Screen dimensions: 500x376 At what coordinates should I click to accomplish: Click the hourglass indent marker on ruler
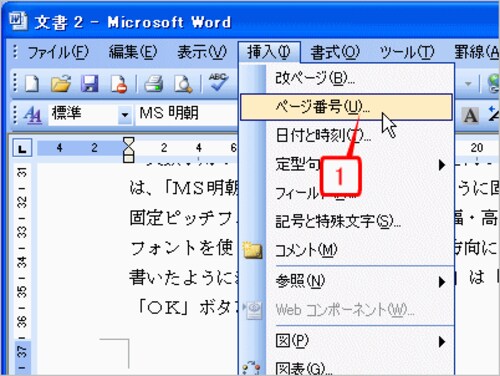coord(128,149)
